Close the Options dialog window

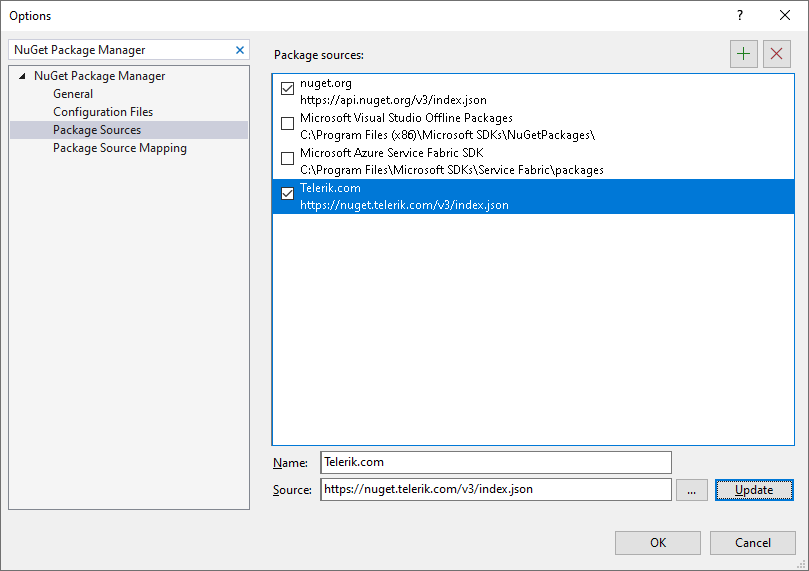point(785,15)
